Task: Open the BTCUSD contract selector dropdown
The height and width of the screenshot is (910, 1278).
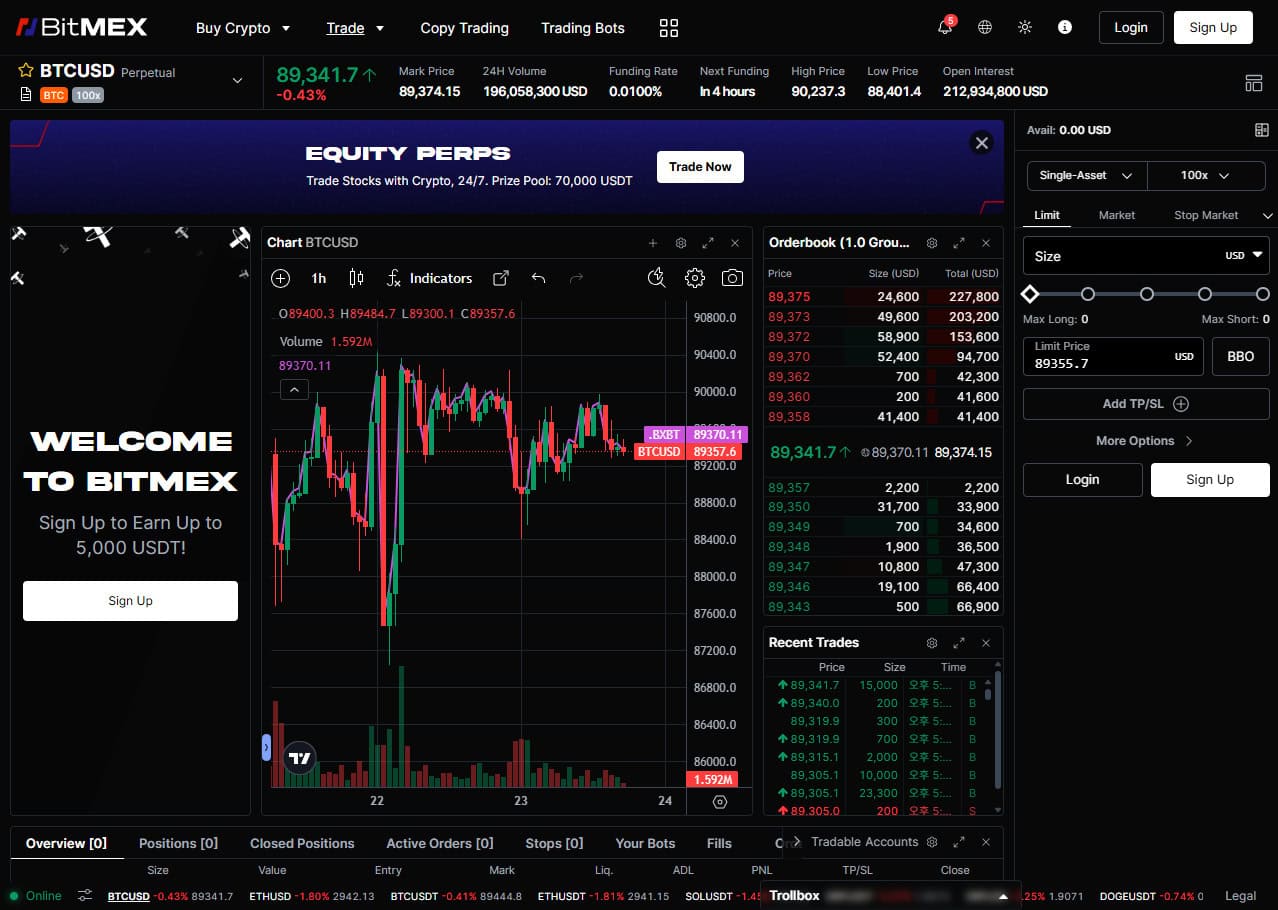Action: [237, 80]
